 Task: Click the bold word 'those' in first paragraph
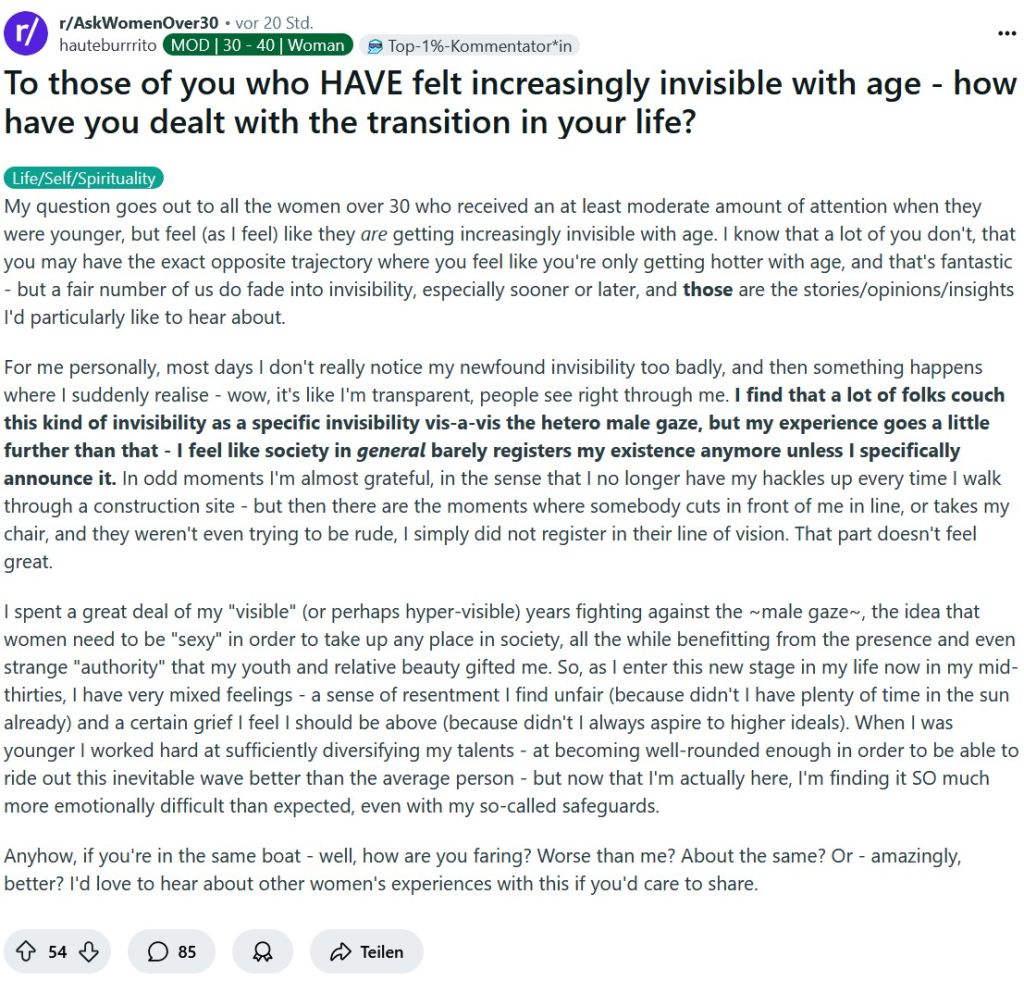pyautogui.click(x=707, y=289)
